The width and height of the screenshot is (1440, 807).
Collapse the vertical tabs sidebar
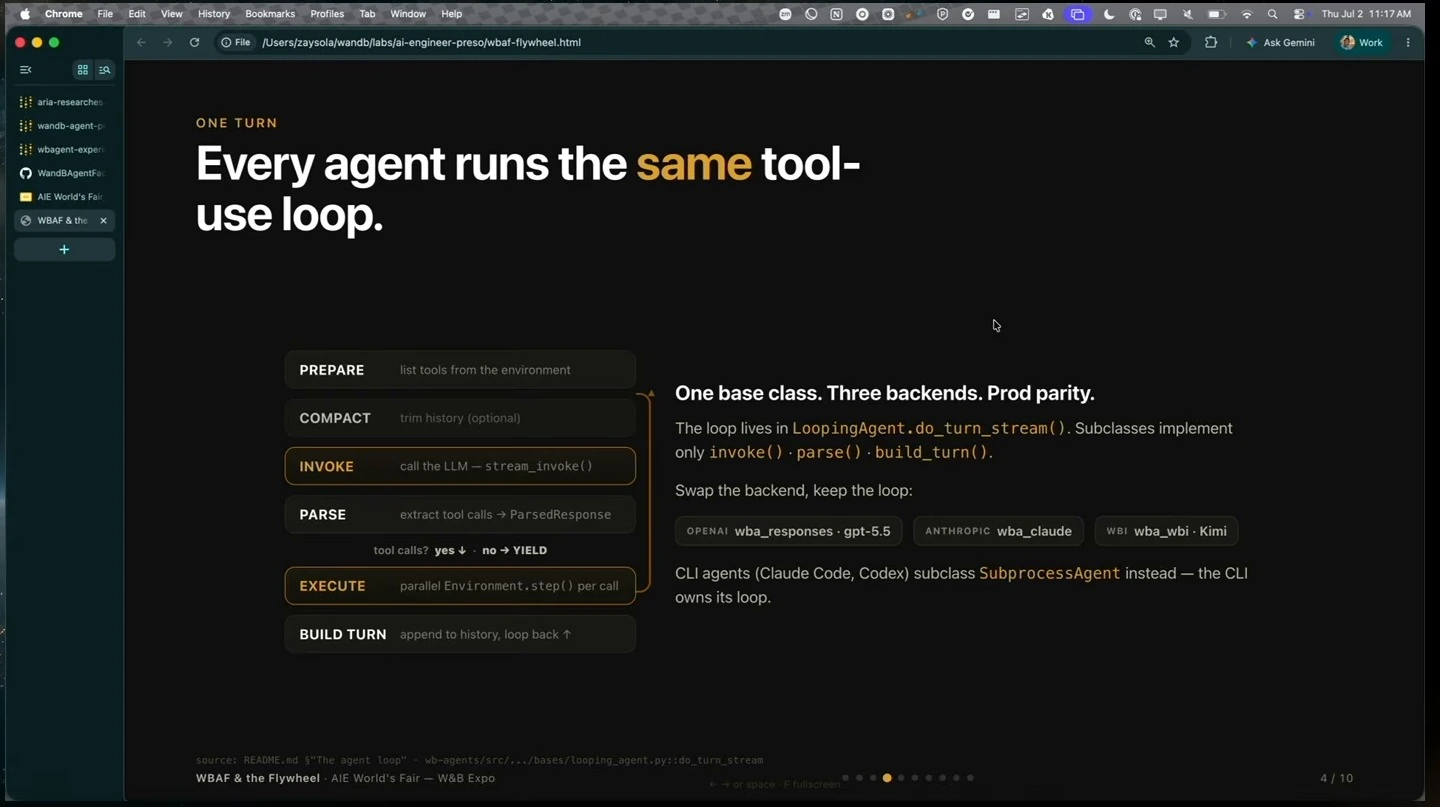click(26, 70)
